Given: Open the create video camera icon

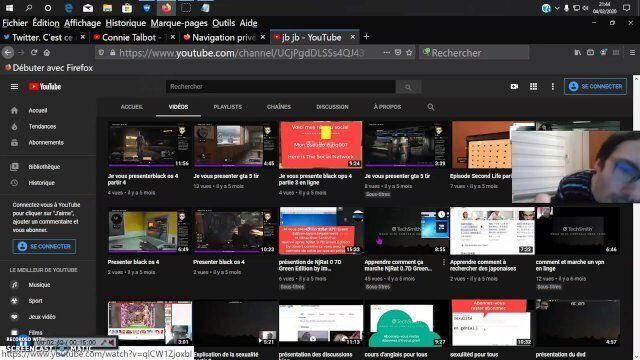Looking at the screenshot, I should (514, 87).
